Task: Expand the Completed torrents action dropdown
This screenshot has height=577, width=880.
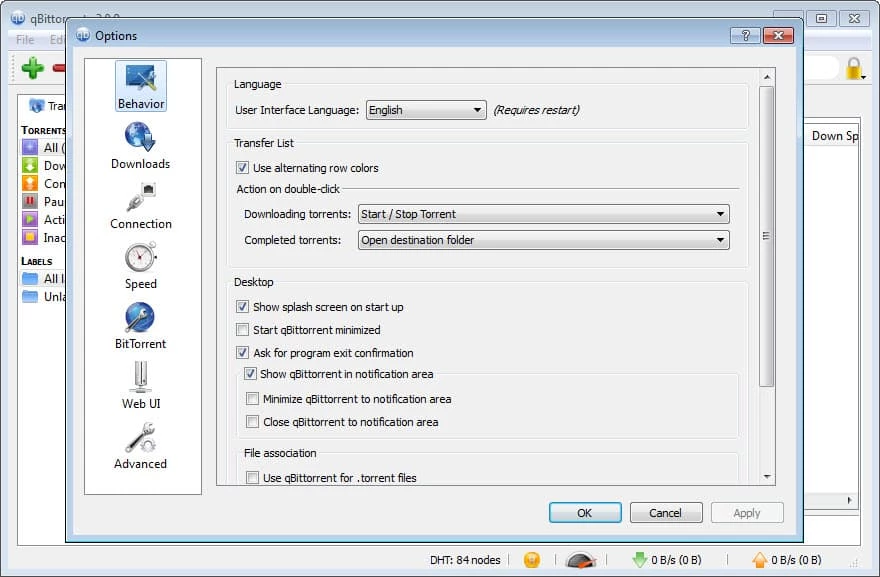Action: click(x=543, y=240)
